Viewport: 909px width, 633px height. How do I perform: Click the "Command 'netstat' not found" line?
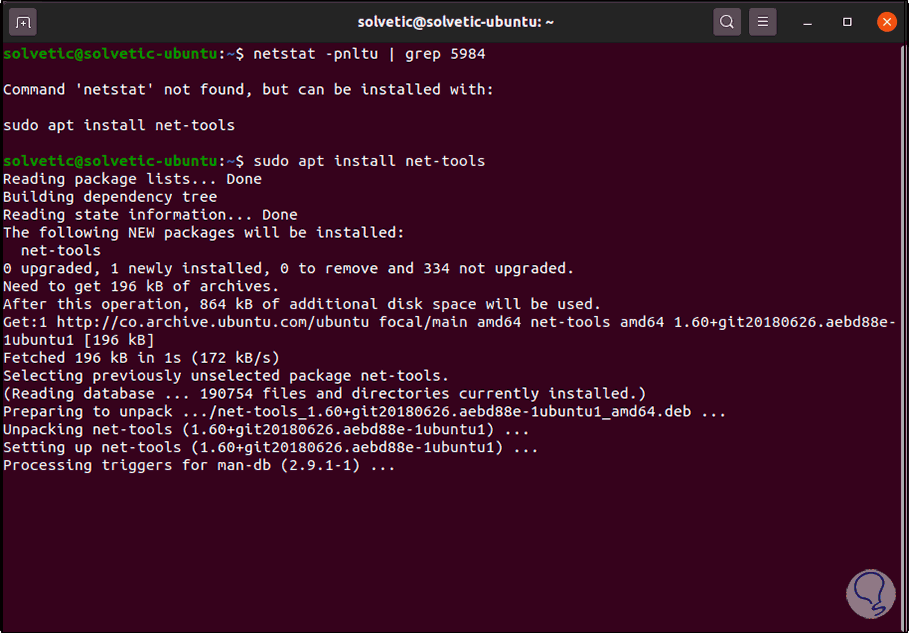pyautogui.click(x=248, y=90)
